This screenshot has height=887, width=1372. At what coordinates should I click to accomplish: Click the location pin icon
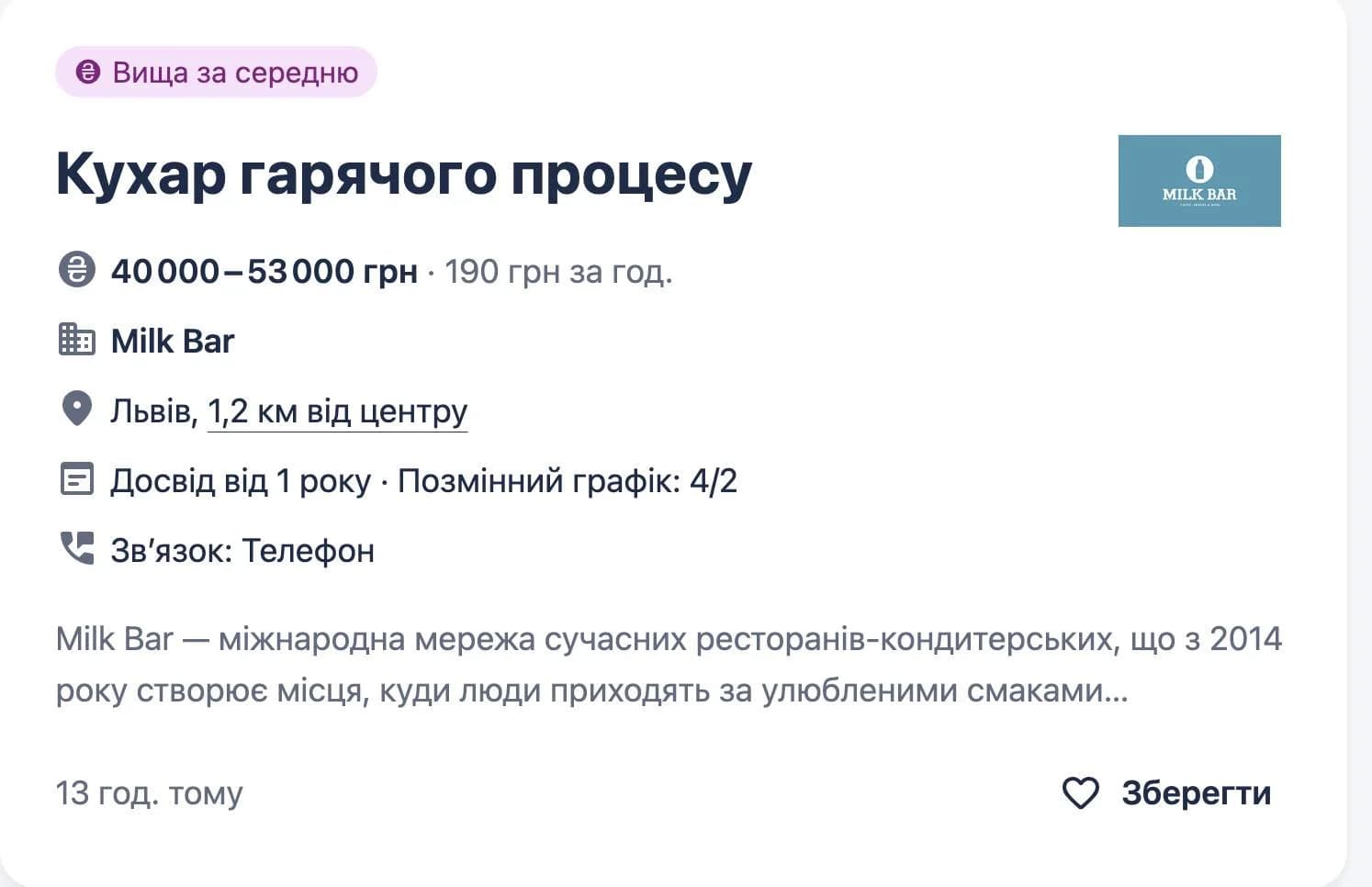pyautogui.click(x=77, y=409)
